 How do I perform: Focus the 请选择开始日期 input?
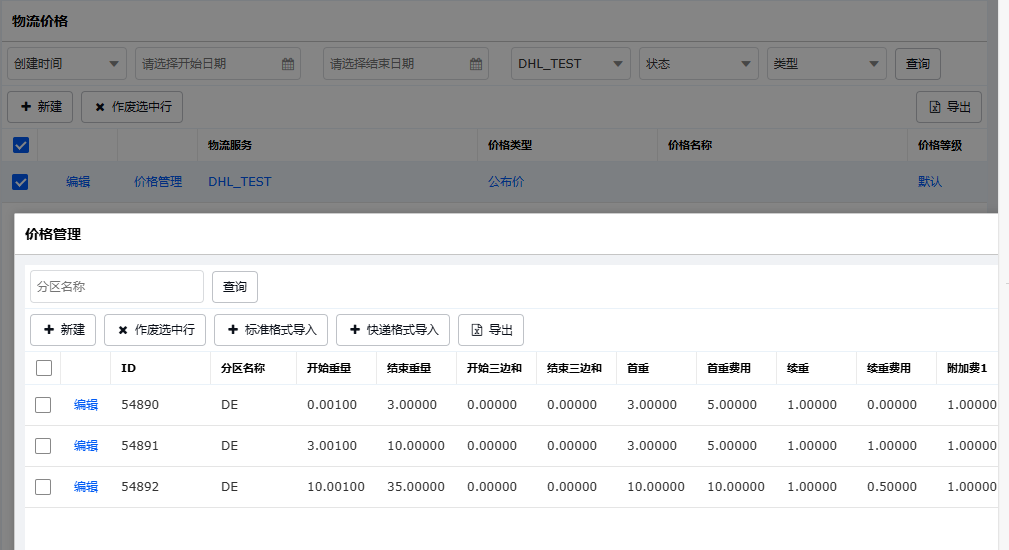pyautogui.click(x=218, y=64)
